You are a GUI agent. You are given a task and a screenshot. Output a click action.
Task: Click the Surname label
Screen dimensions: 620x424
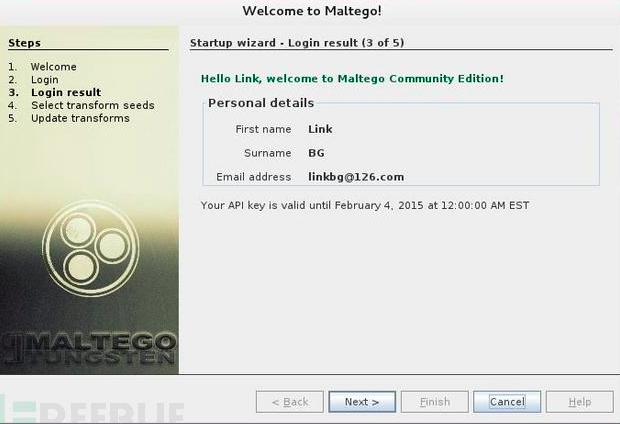pos(267,153)
